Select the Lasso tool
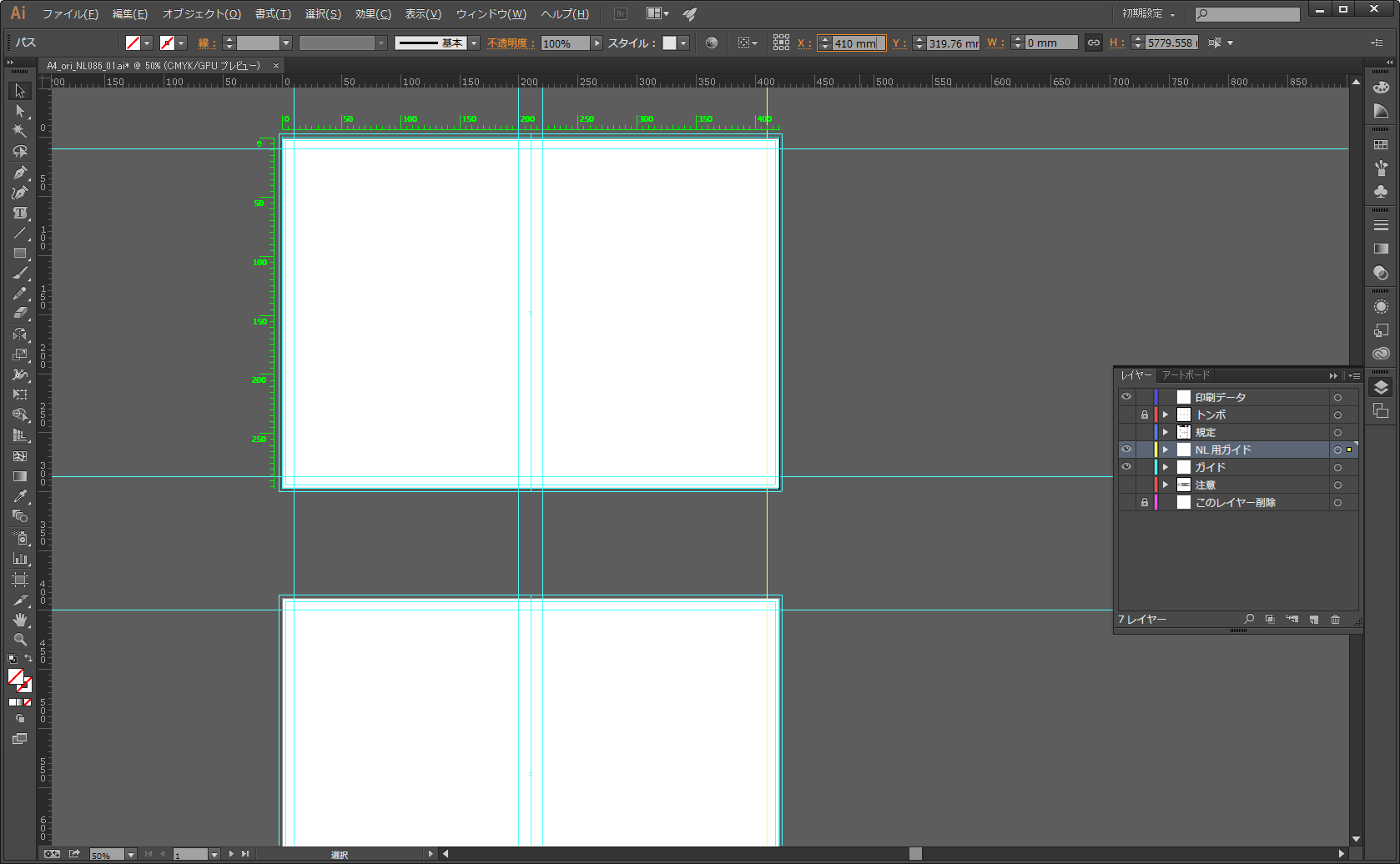Screen dimensions: 1400x864 (20, 152)
